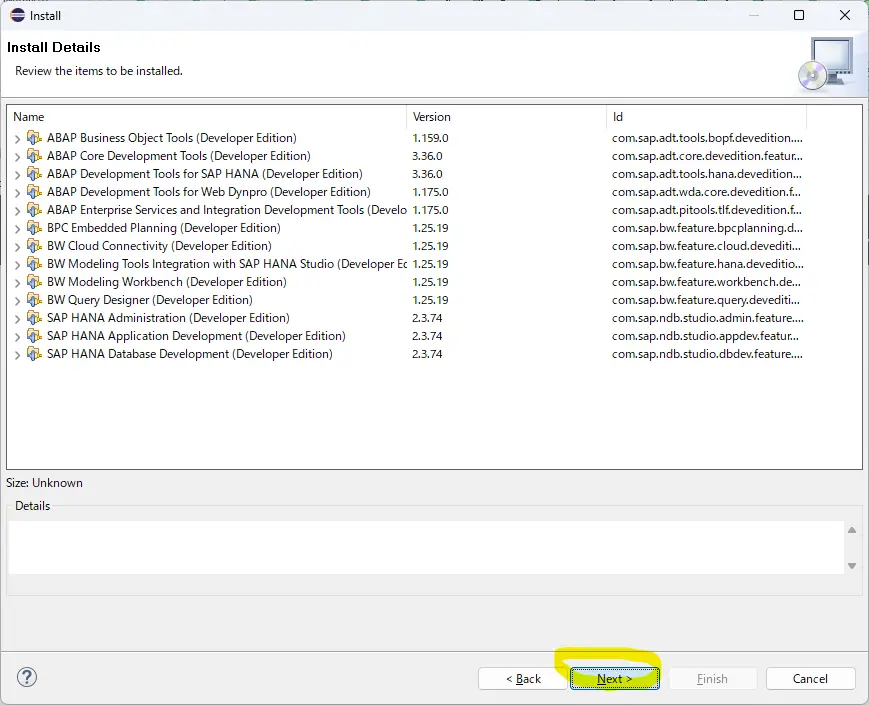This screenshot has height=705, width=869.
Task: Click the ABAP Core Development Tools feature icon
Action: [x=34, y=156]
